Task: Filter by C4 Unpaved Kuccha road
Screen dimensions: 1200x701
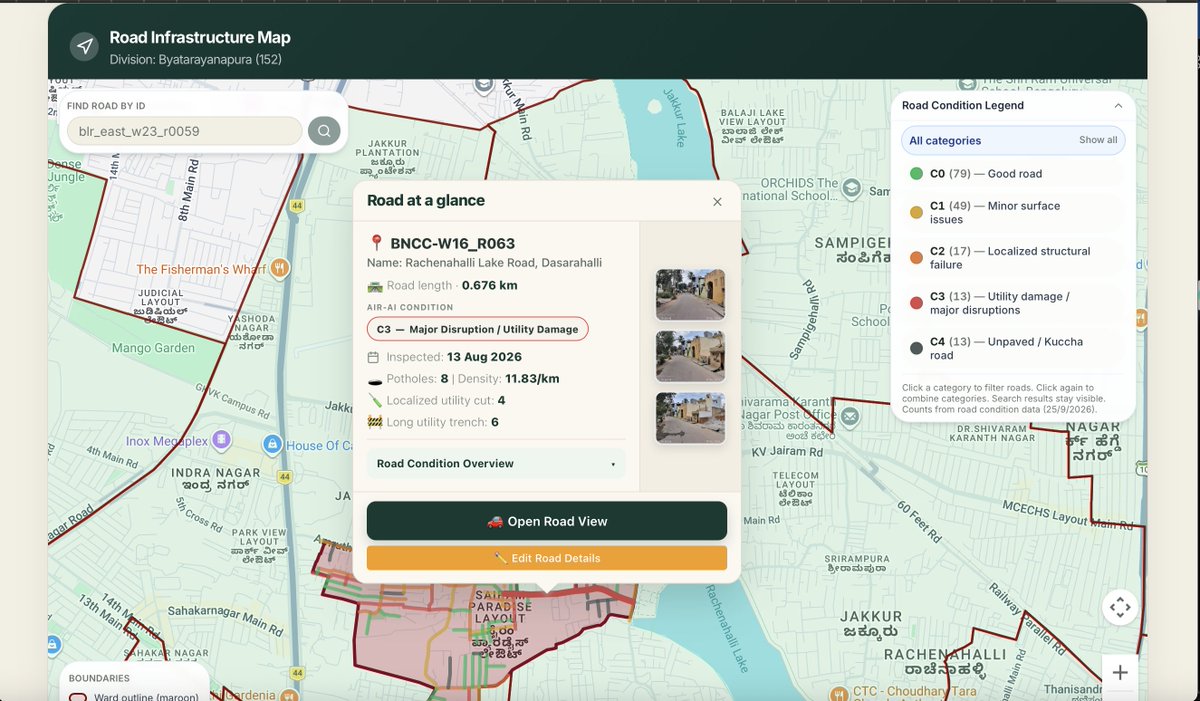Action: tap(1013, 348)
